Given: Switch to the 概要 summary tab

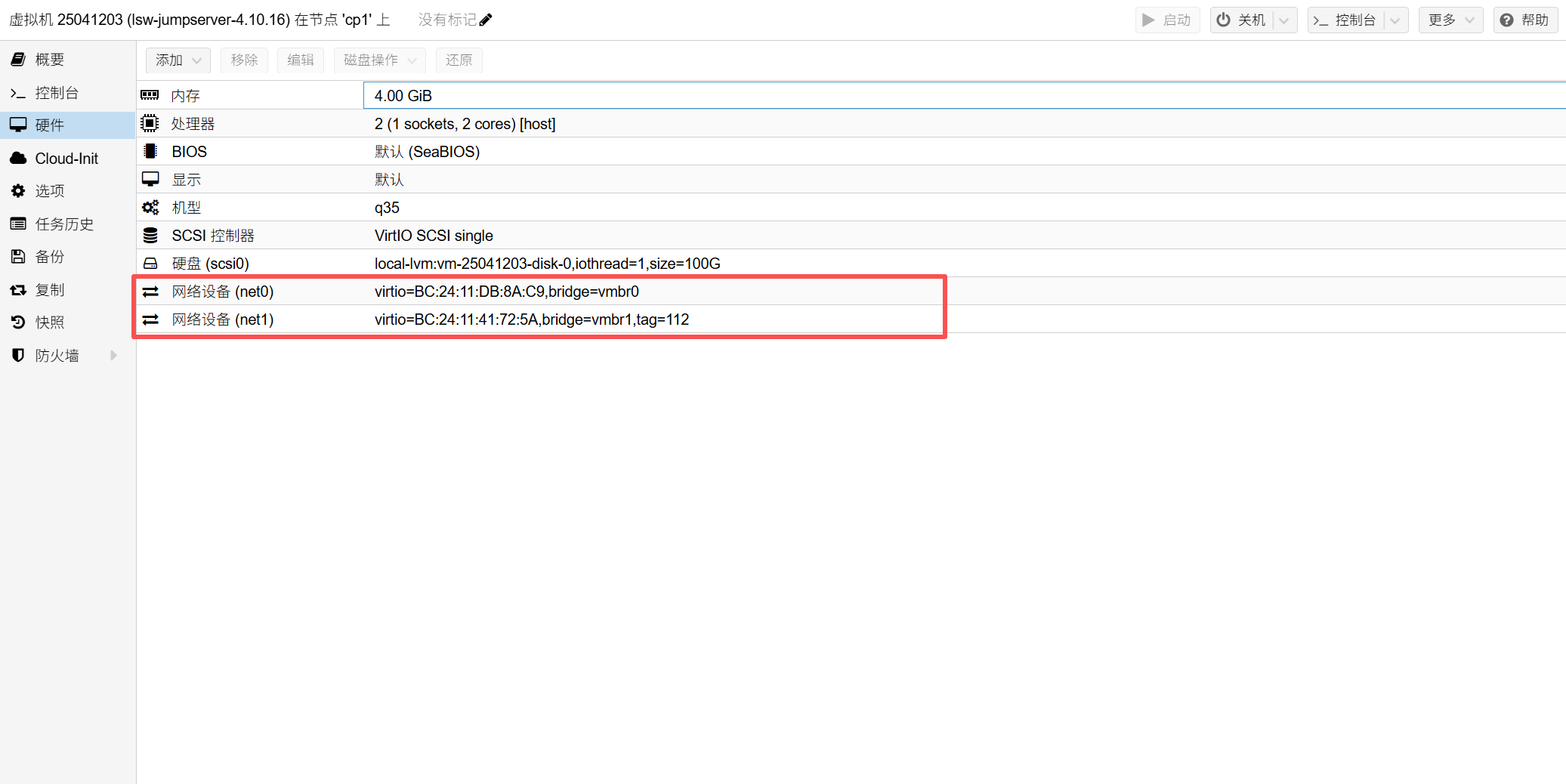Looking at the screenshot, I should (x=50, y=60).
